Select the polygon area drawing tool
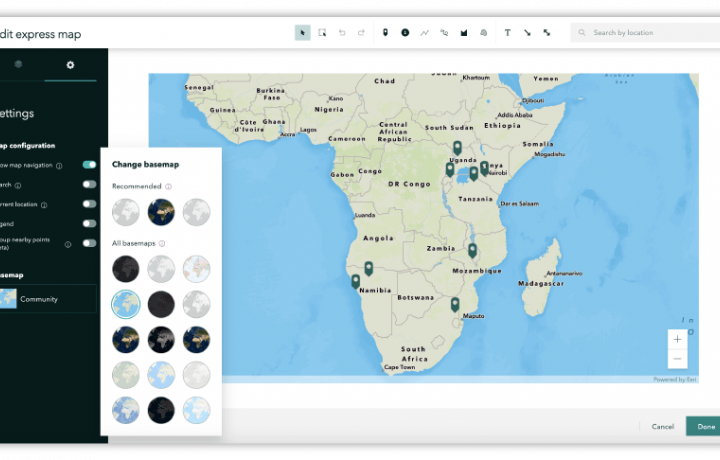 (464, 33)
